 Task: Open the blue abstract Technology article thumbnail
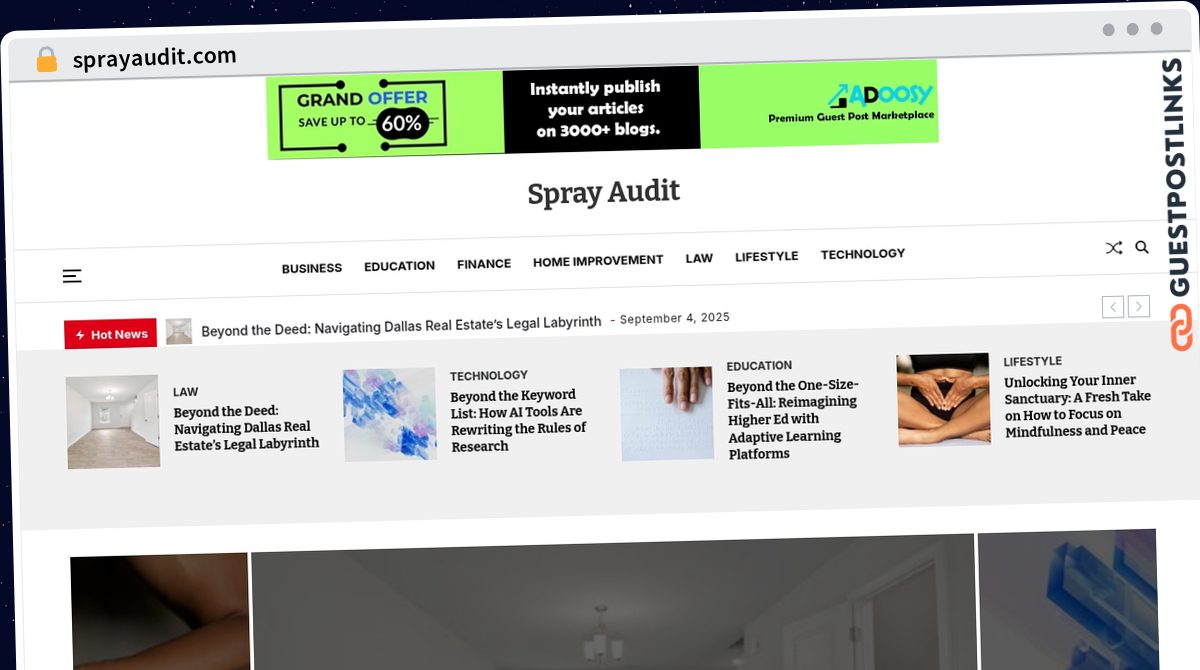click(390, 414)
